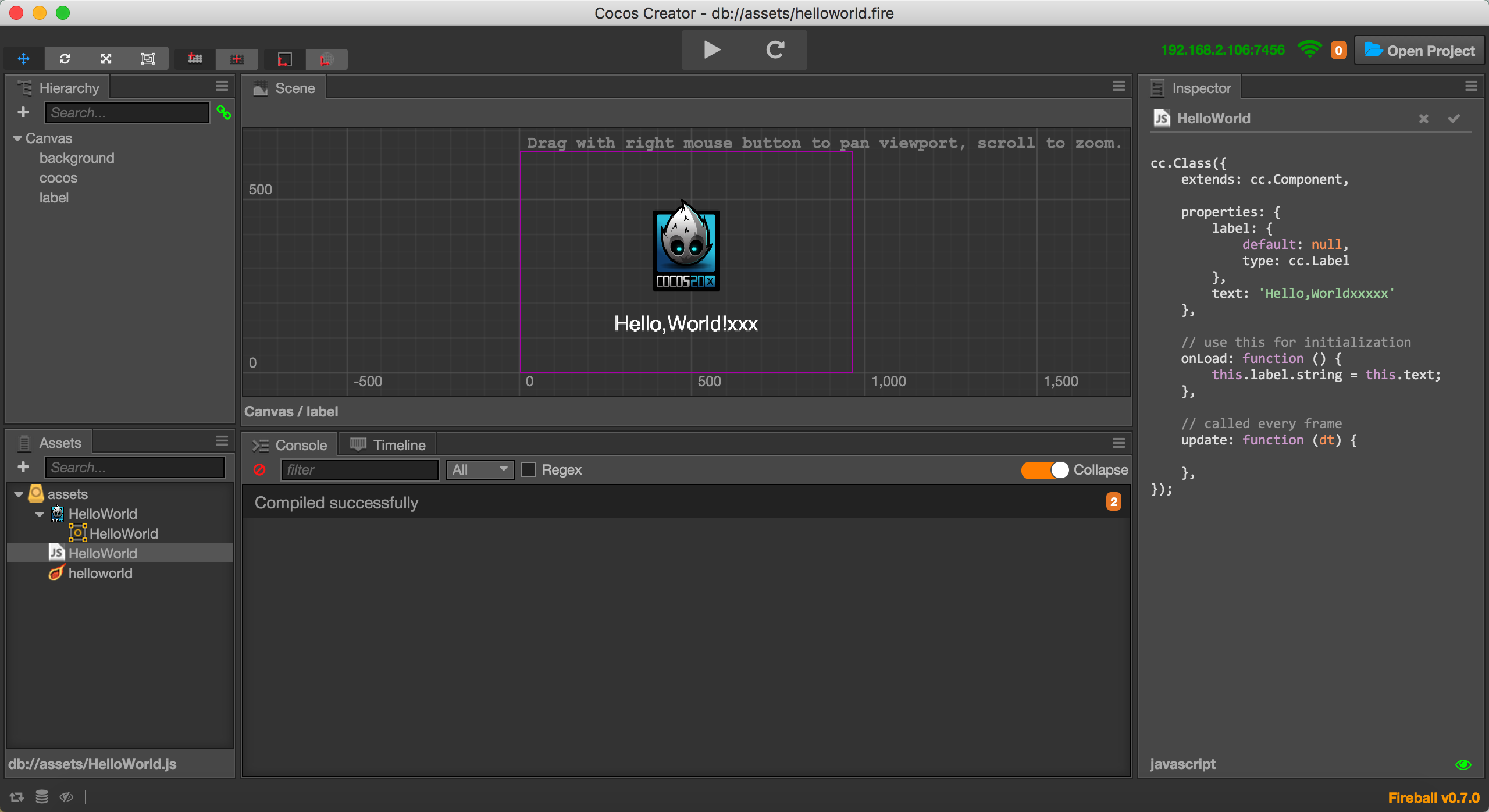The height and width of the screenshot is (812, 1489).
Task: Collapse the Canvas node in Hierarchy
Action: 17,138
